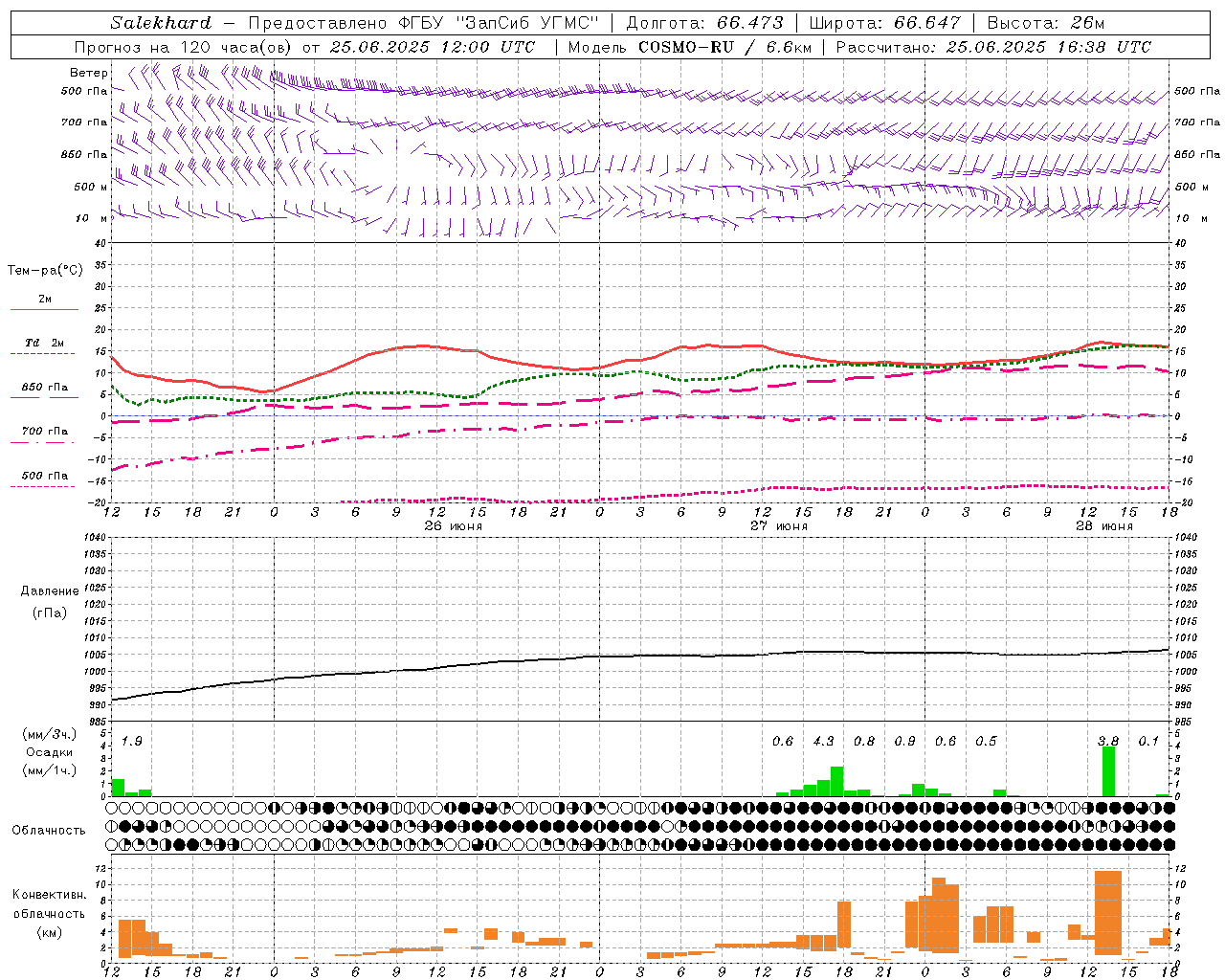Click the (мм/3ч.) precipitation unit label

pos(50,734)
